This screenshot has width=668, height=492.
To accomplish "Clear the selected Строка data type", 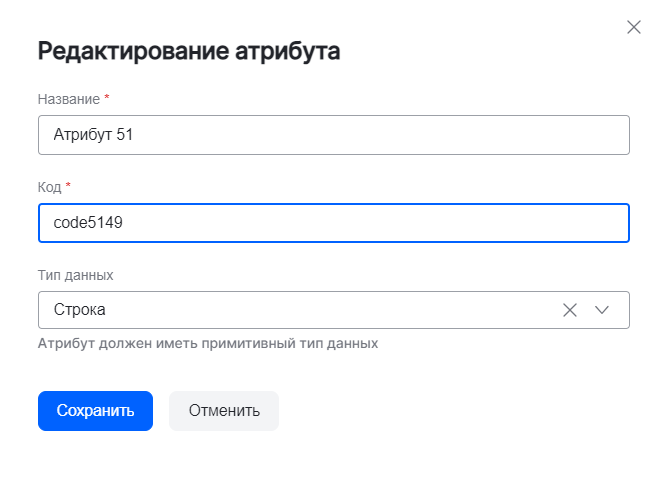I will pyautogui.click(x=570, y=310).
